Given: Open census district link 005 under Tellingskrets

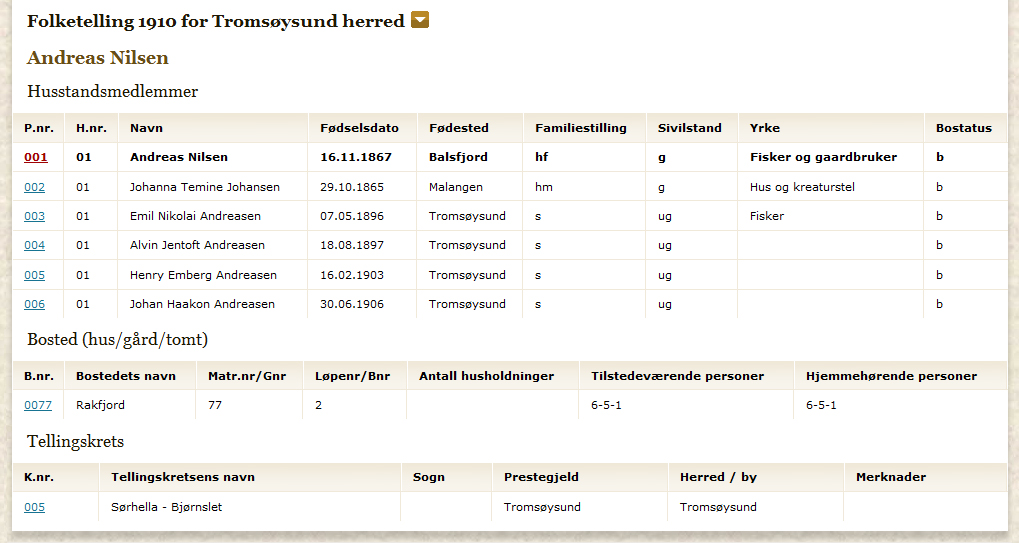Looking at the screenshot, I should (35, 507).
